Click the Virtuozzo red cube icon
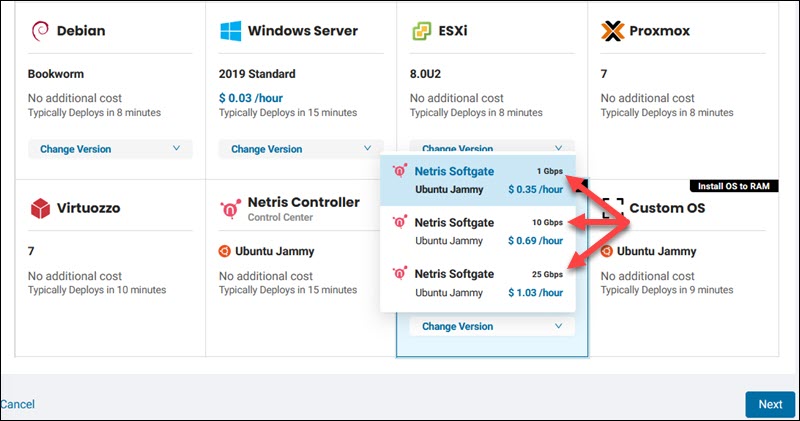Image resolution: width=800 pixels, height=421 pixels. (40, 208)
